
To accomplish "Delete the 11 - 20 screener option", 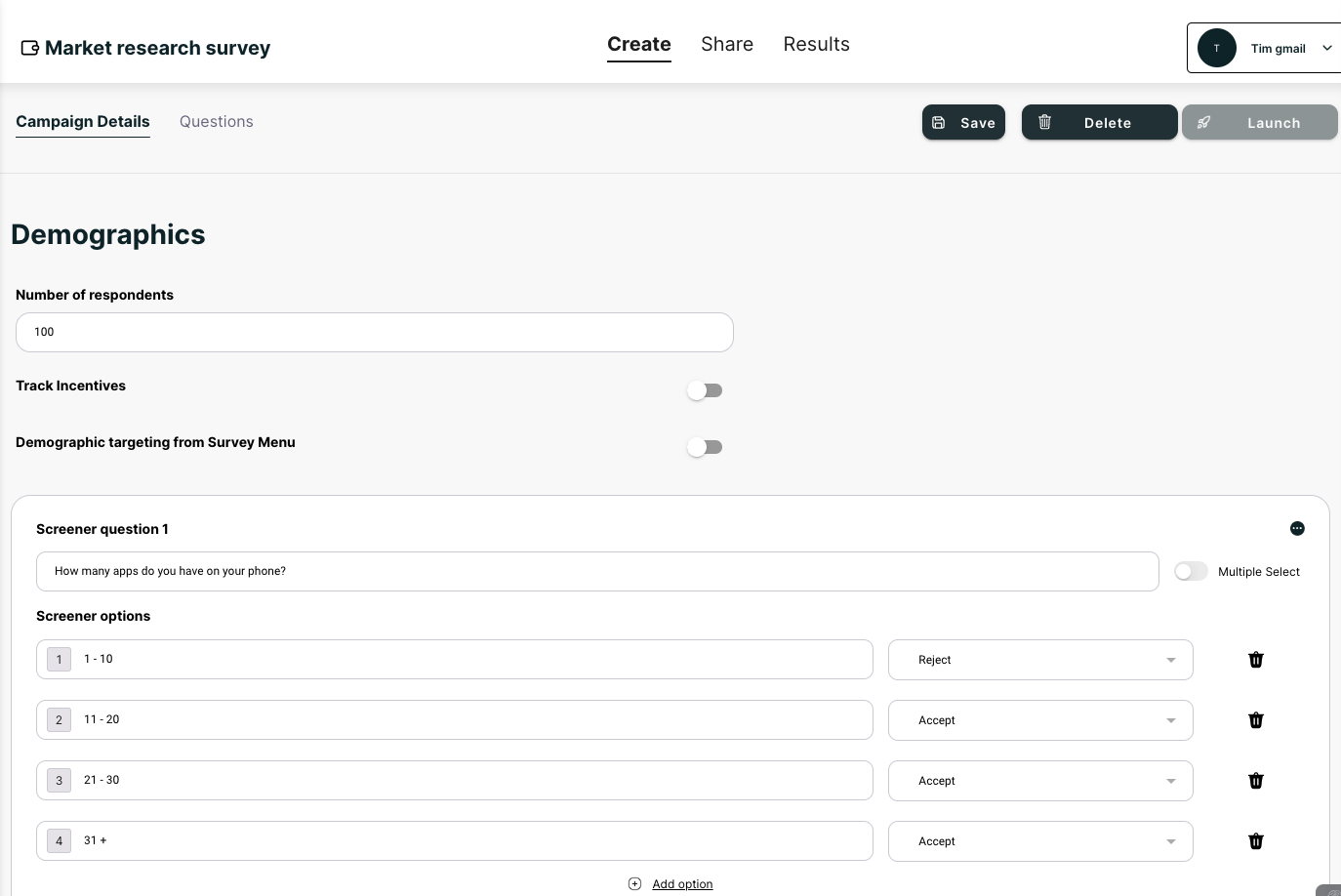I will click(x=1256, y=720).
